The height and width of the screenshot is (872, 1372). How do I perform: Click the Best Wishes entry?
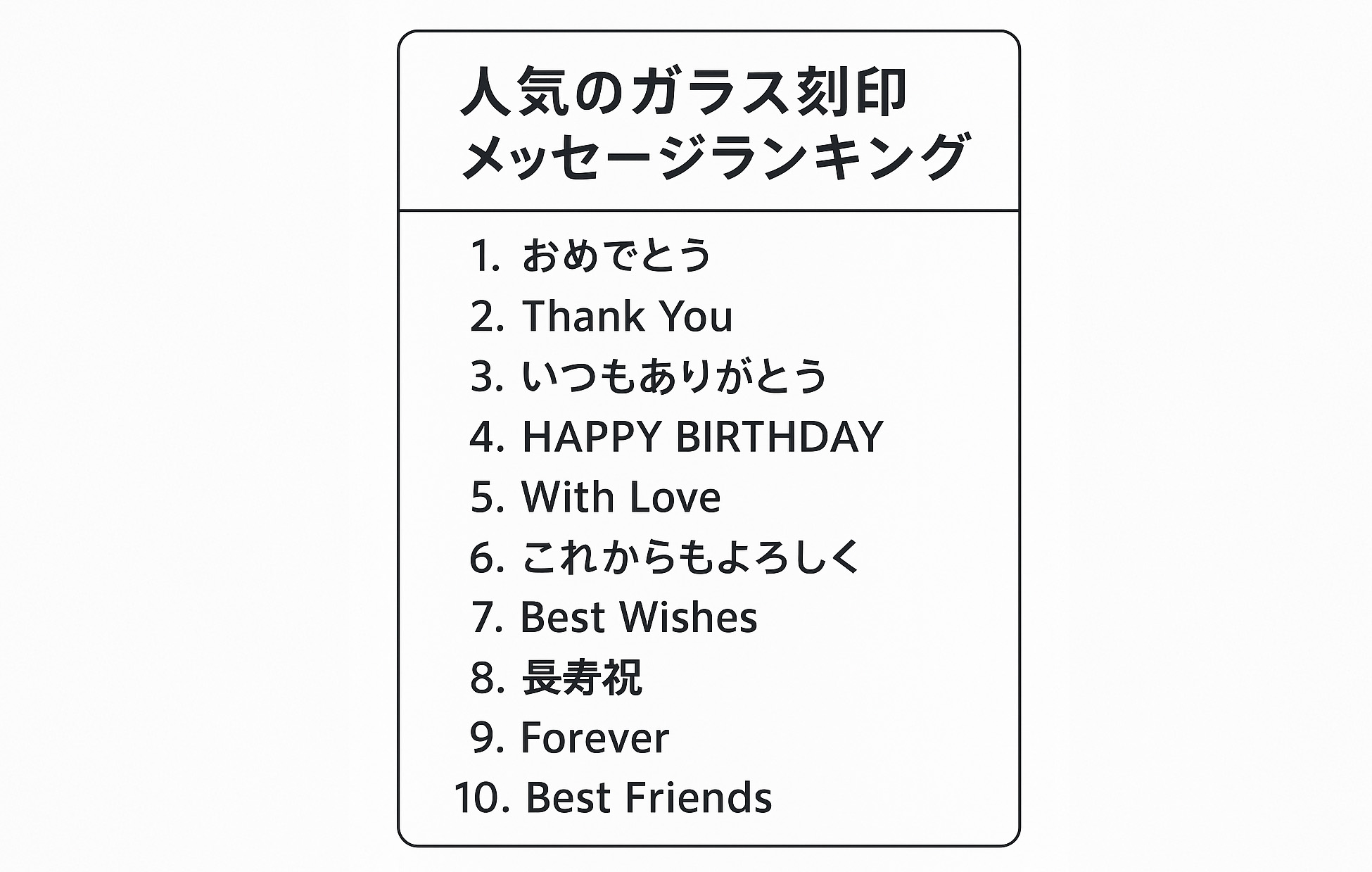[x=638, y=617]
